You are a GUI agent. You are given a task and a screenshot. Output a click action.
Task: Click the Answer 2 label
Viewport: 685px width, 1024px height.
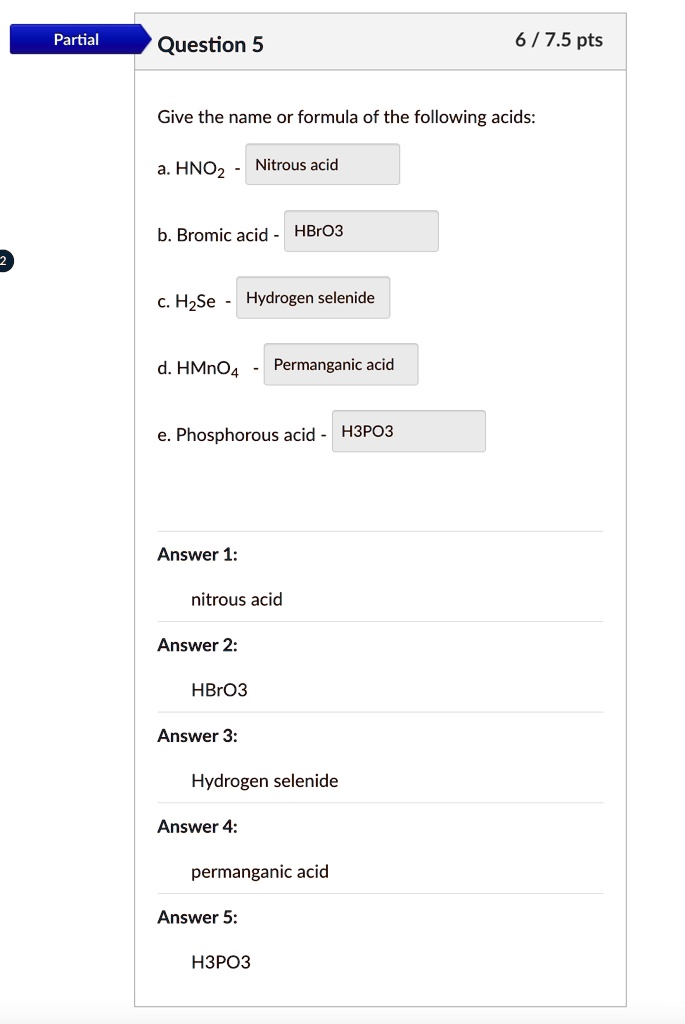pos(197,645)
